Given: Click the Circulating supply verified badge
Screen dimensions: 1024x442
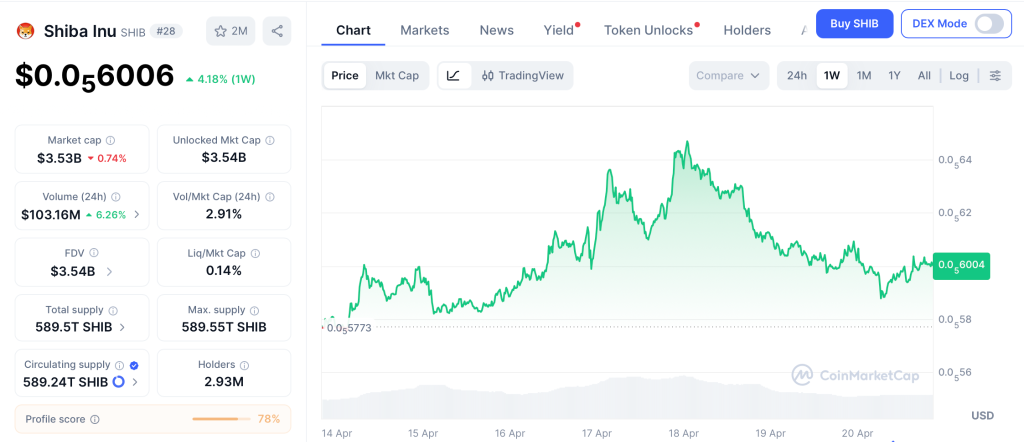Looking at the screenshot, I should coord(134,366).
